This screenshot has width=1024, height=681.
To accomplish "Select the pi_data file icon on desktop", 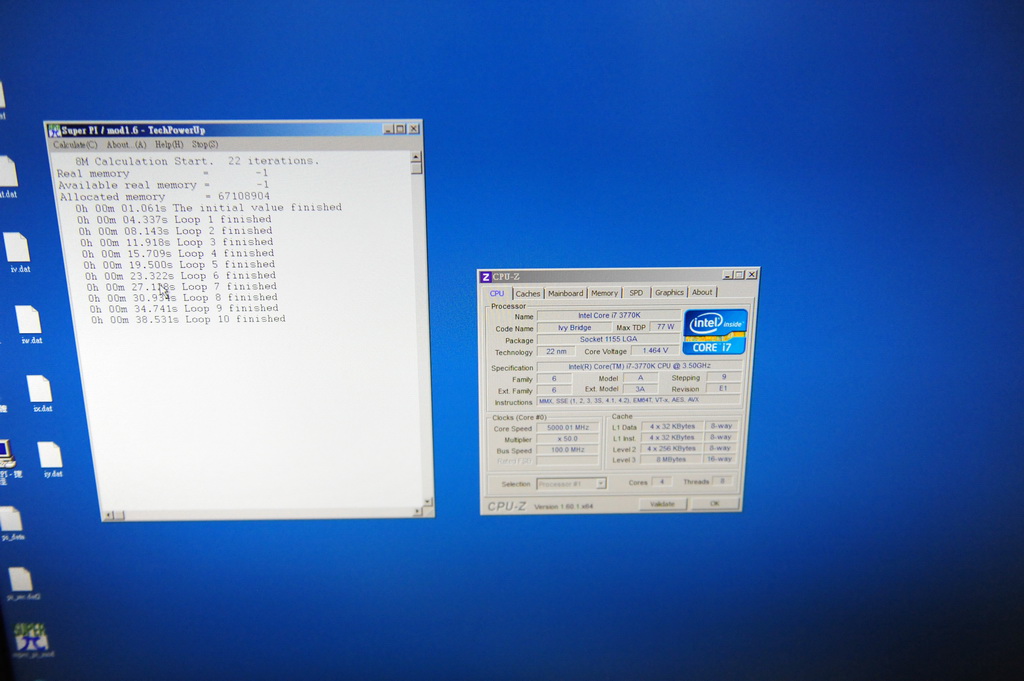I will (12, 524).
